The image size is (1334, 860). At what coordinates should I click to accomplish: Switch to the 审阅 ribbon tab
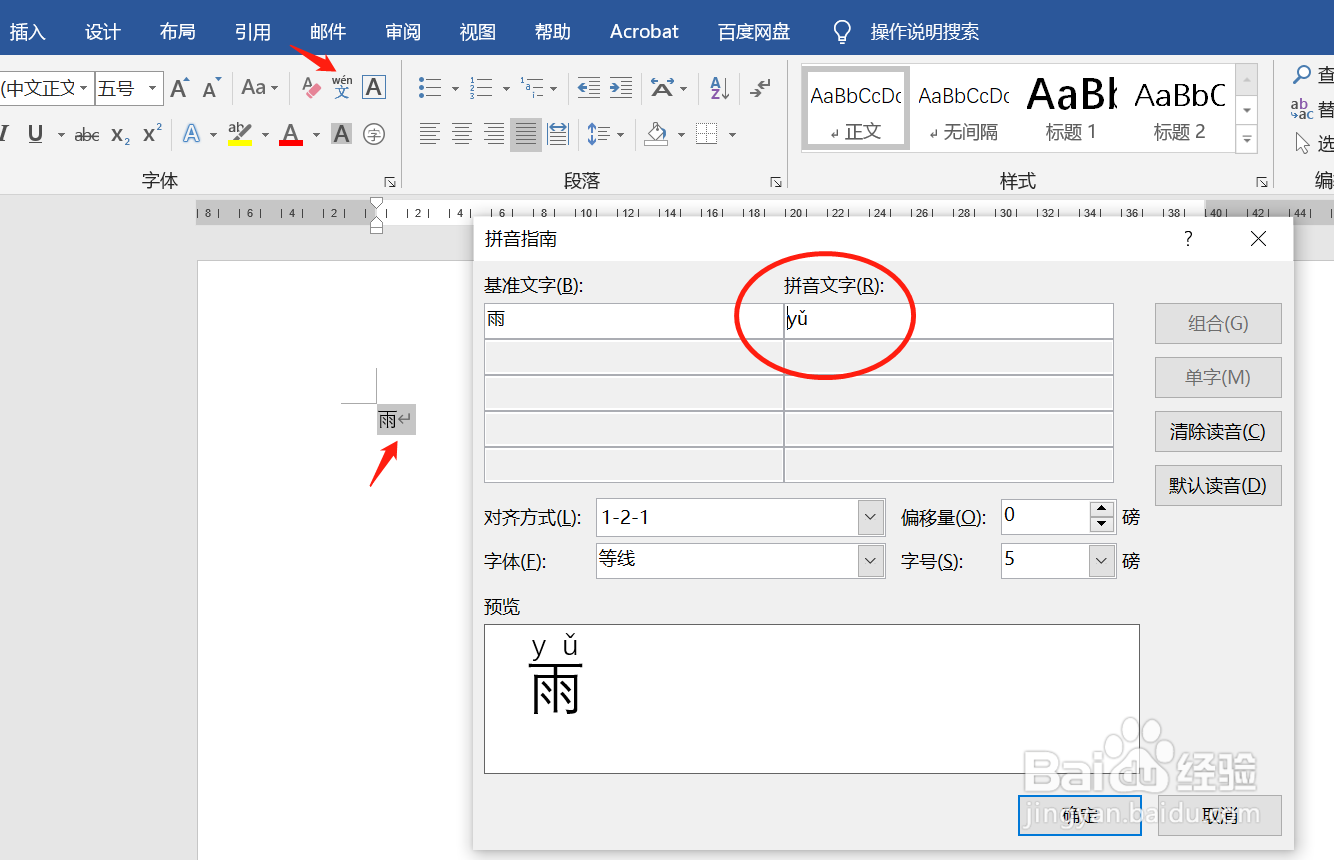(402, 31)
